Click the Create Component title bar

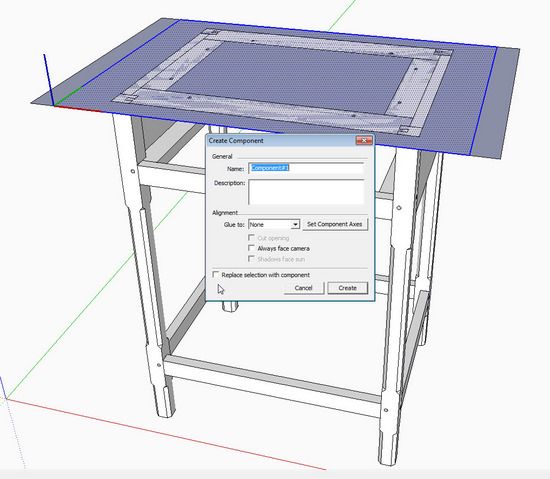point(281,141)
